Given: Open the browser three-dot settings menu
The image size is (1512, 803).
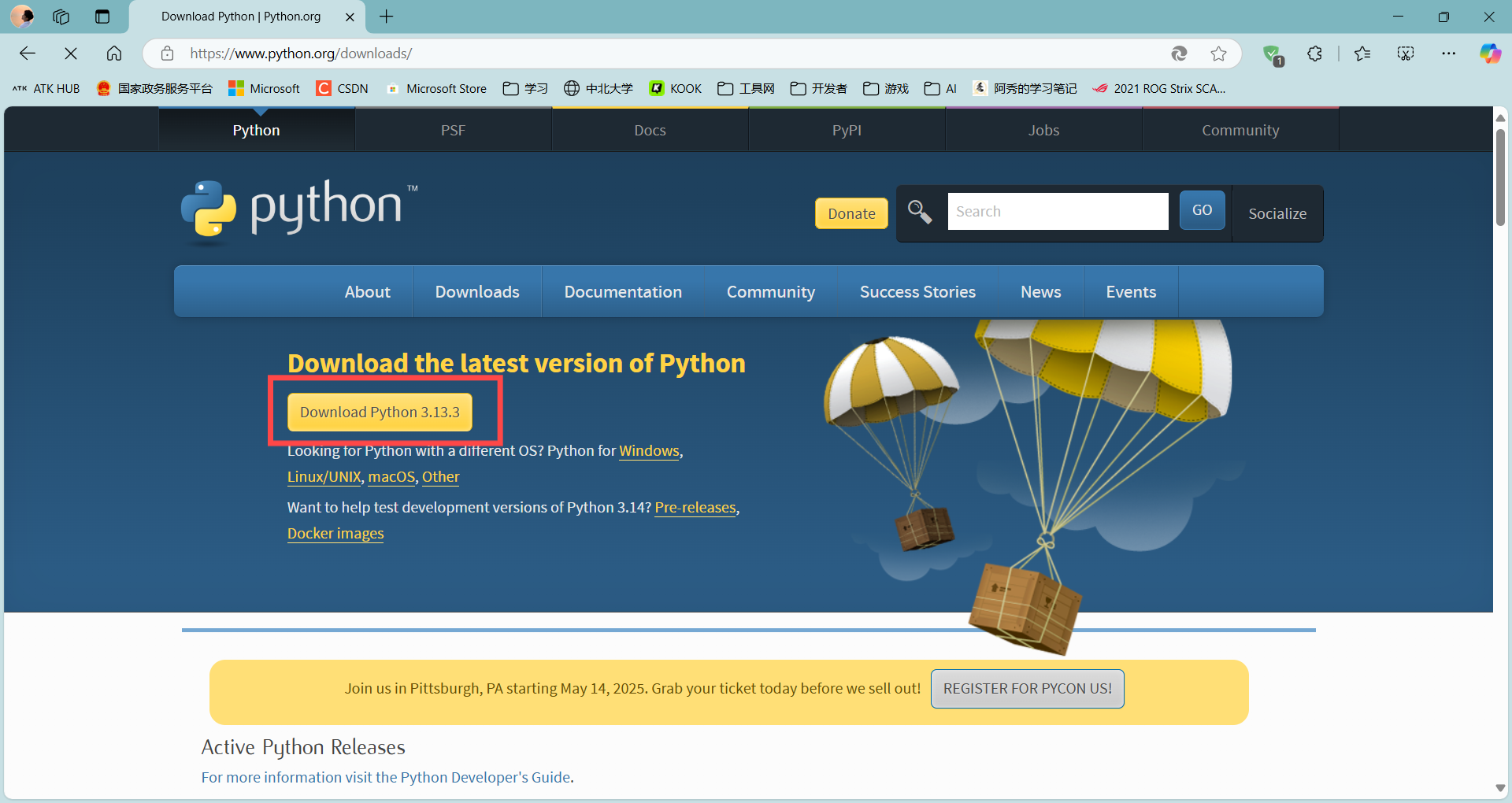Looking at the screenshot, I should [1450, 54].
